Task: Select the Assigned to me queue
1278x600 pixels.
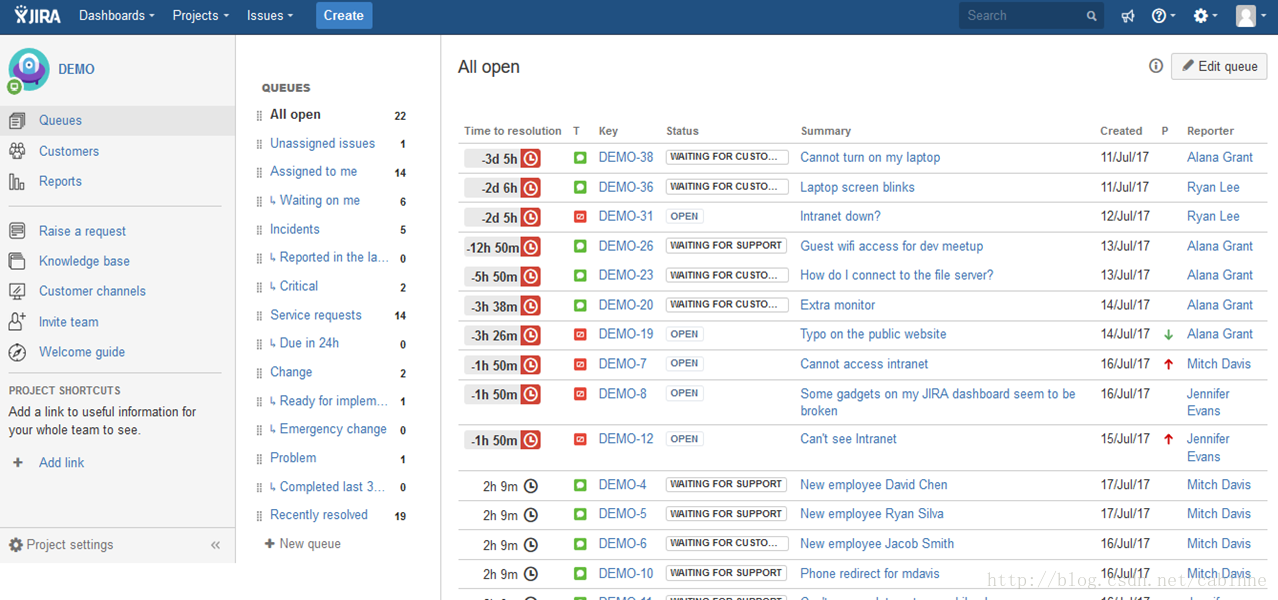Action: pos(313,172)
